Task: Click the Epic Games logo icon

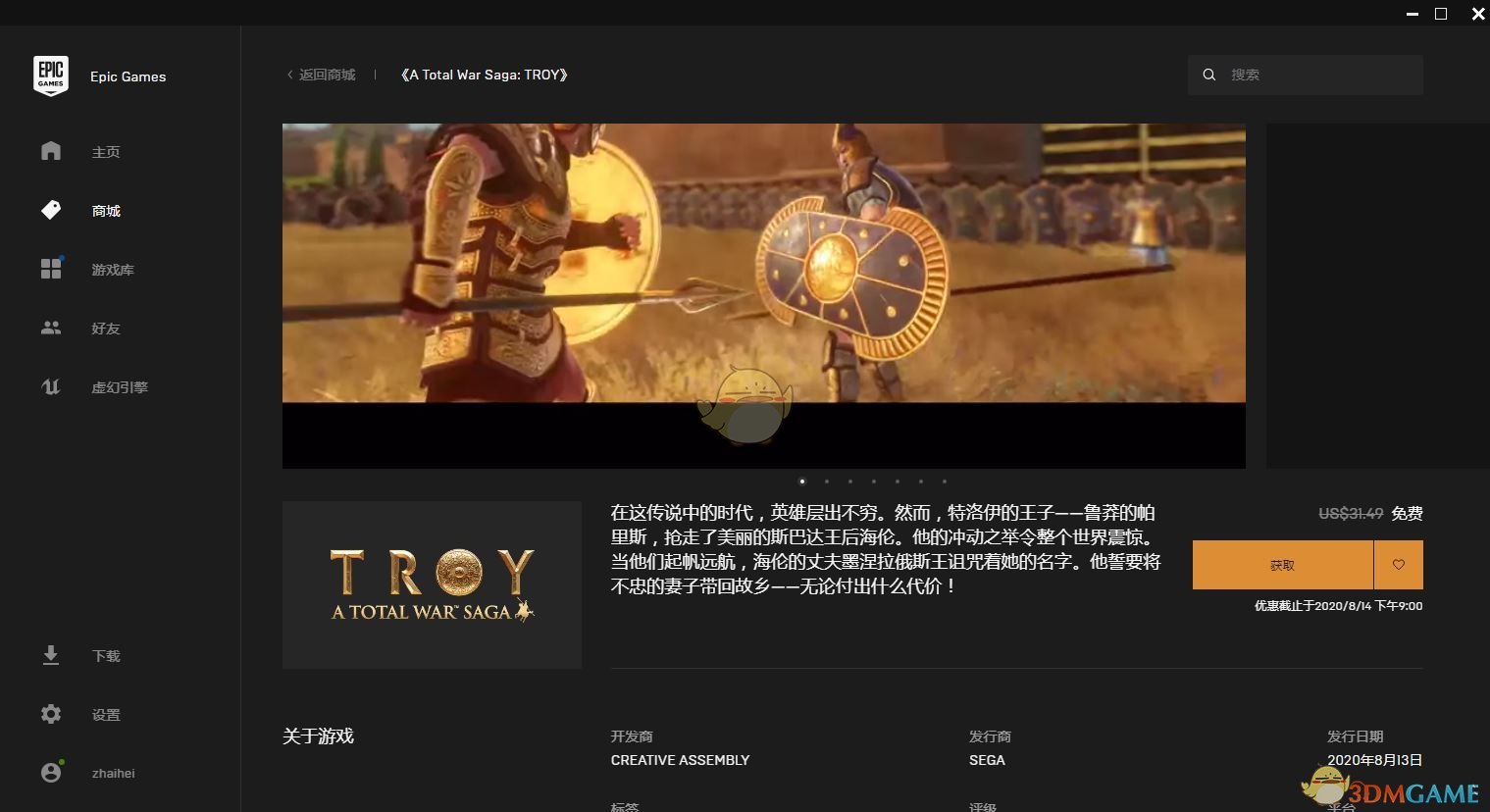Action: [51, 76]
